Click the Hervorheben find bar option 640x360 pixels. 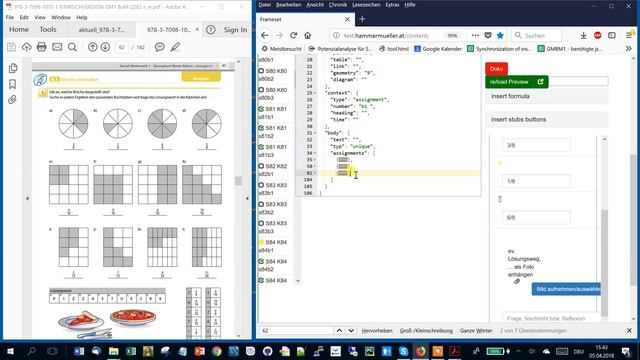[x=377, y=331]
